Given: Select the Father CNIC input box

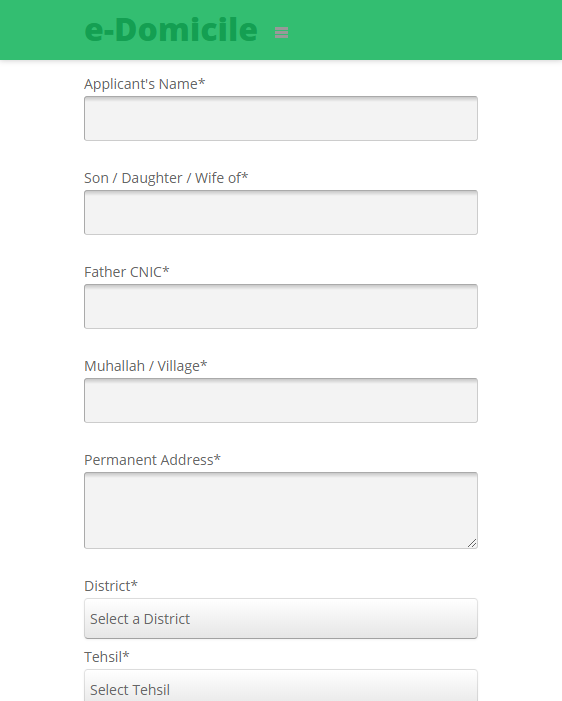Looking at the screenshot, I should [x=281, y=306].
